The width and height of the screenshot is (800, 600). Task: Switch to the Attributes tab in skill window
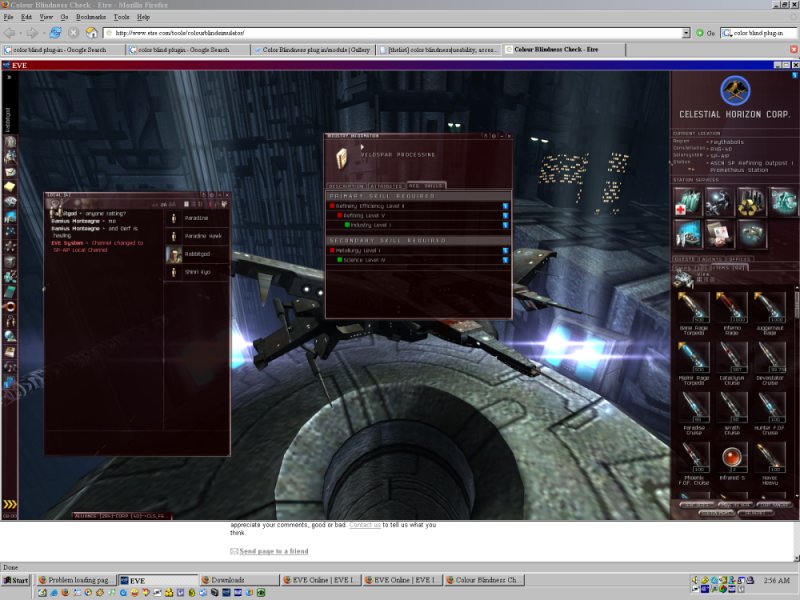coord(386,186)
